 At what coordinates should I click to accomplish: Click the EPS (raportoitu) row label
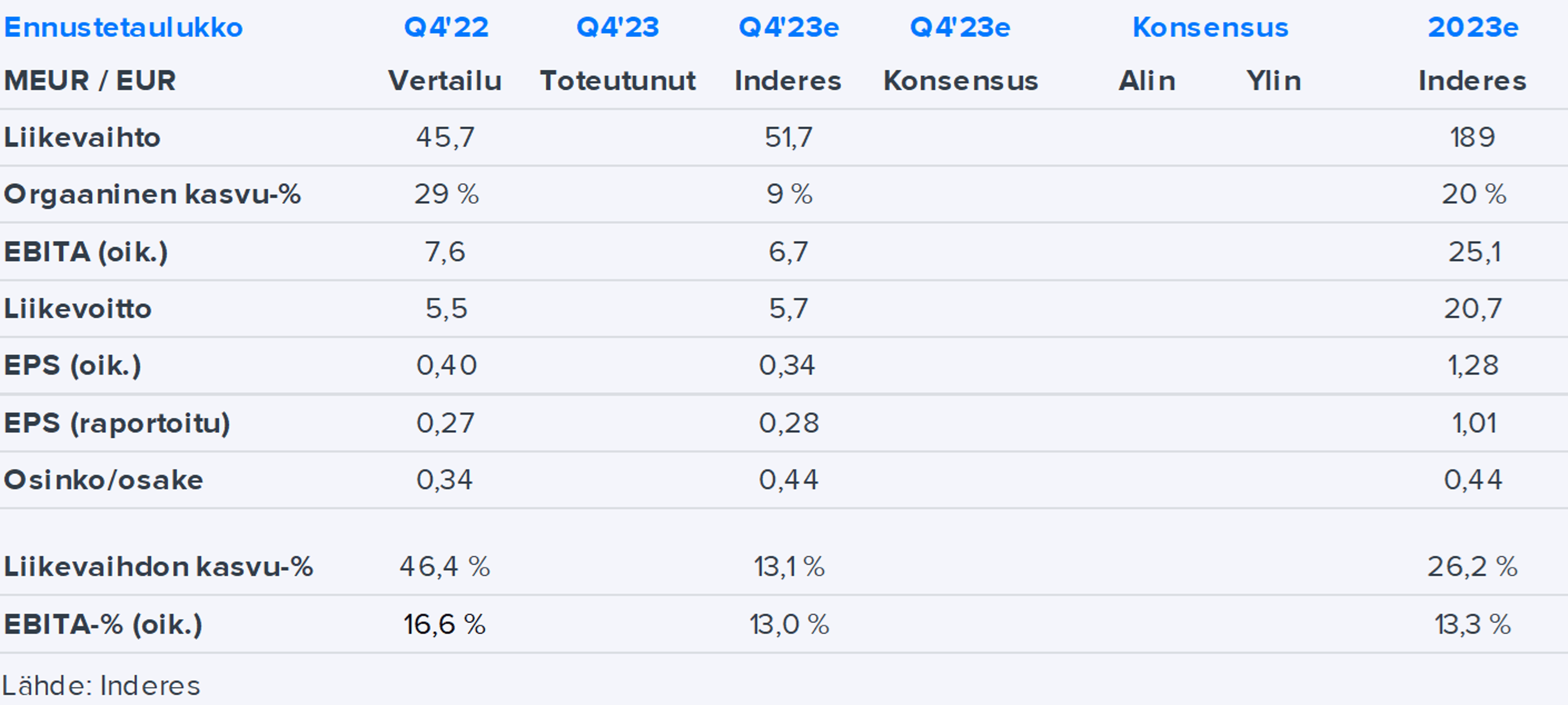coord(117,423)
